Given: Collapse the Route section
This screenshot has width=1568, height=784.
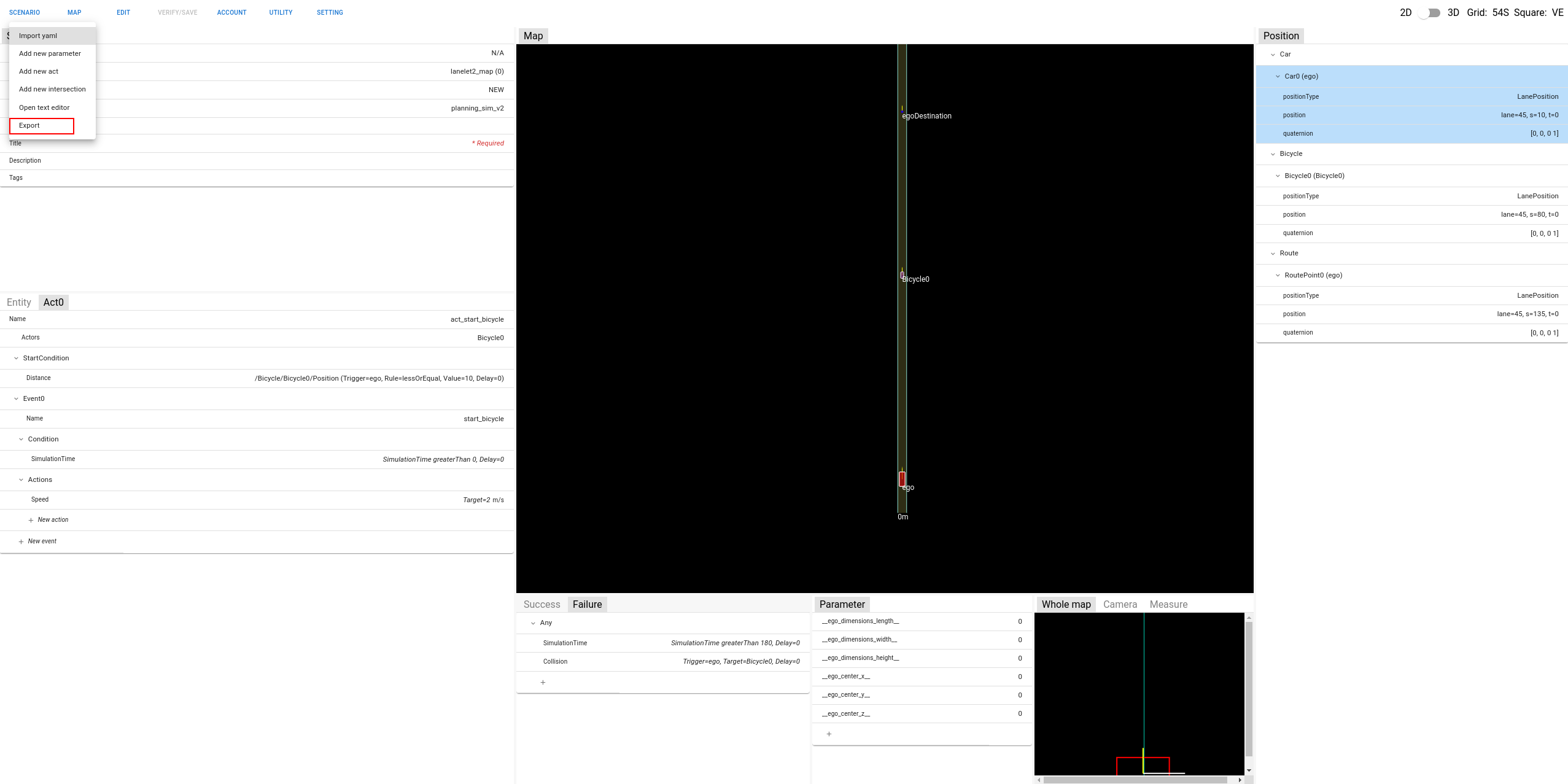Looking at the screenshot, I should pyautogui.click(x=1273, y=253).
